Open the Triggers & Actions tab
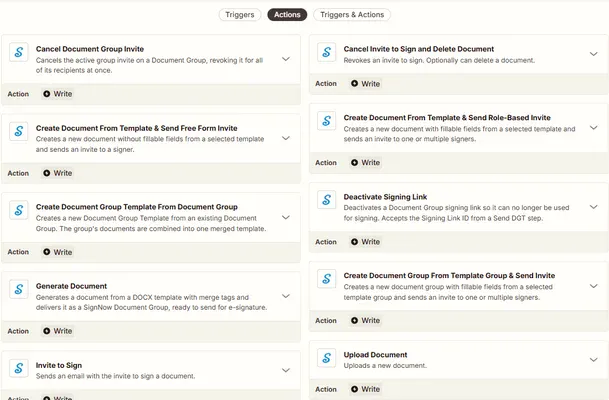The width and height of the screenshot is (609, 400). (352, 15)
